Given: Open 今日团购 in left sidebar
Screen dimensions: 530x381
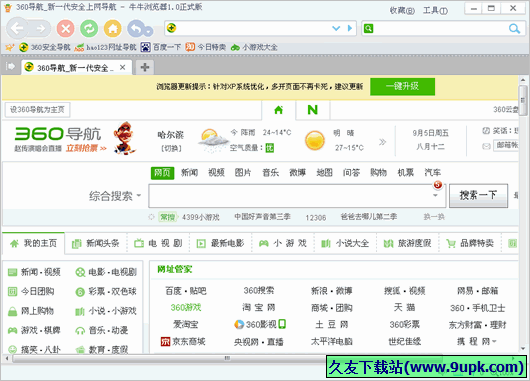Looking at the screenshot, I should [31, 291].
